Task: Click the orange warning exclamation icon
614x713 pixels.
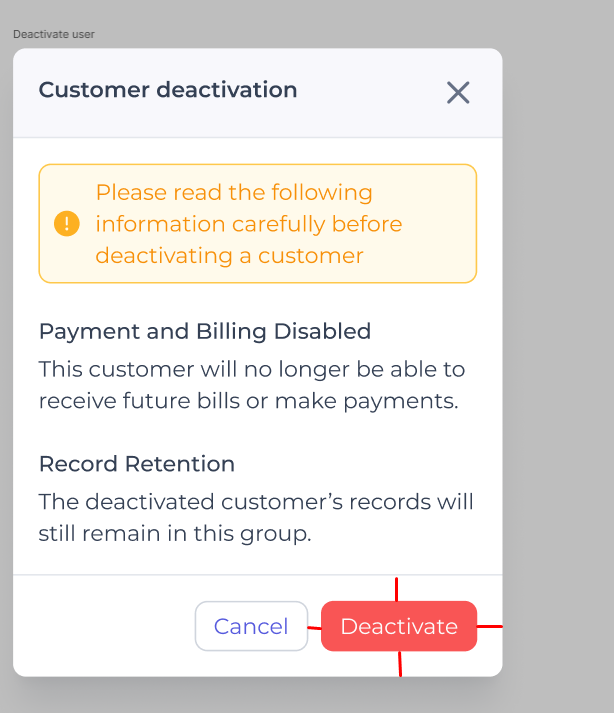Action: pos(67,224)
